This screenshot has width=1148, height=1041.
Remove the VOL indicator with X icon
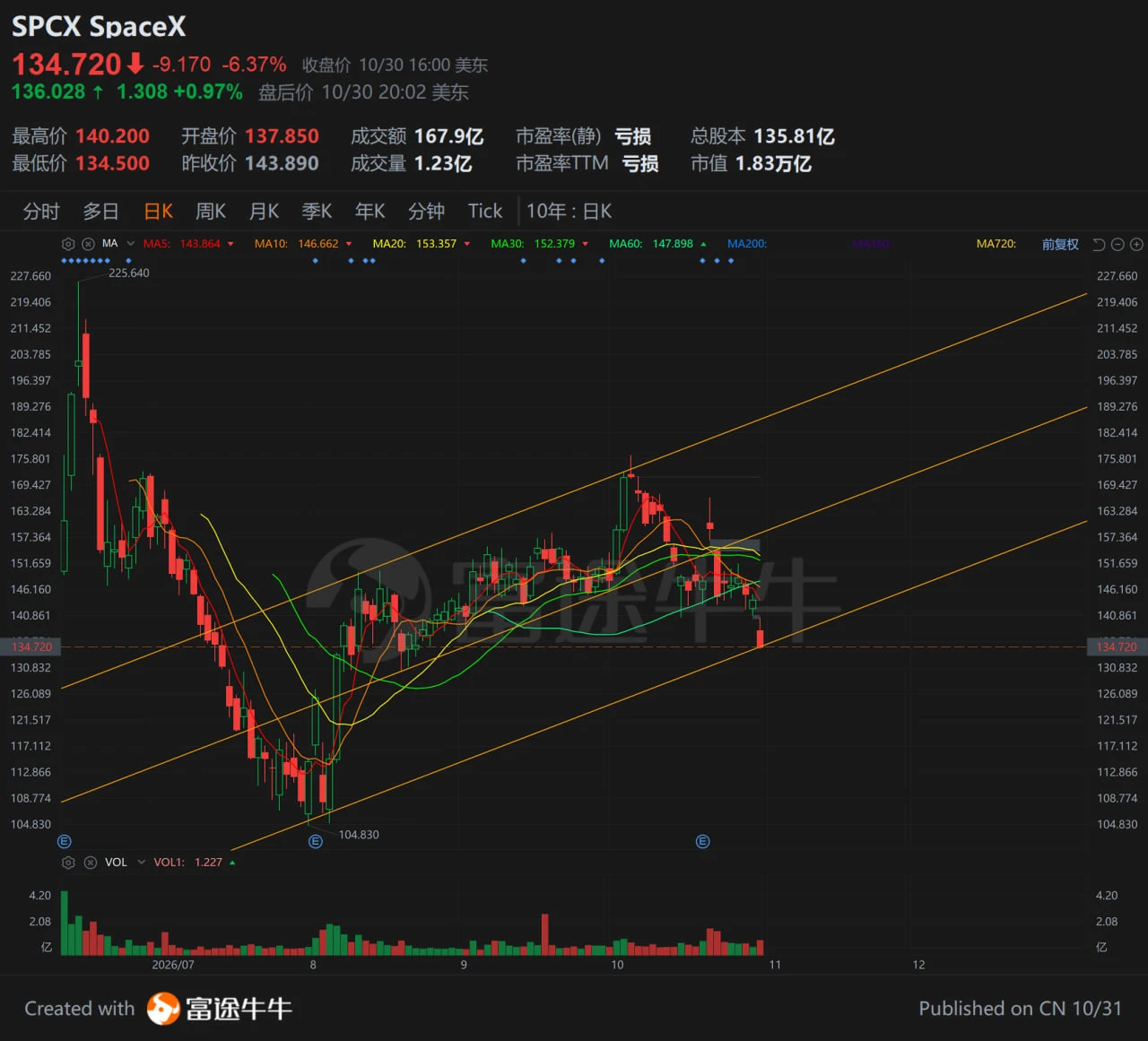pos(90,863)
